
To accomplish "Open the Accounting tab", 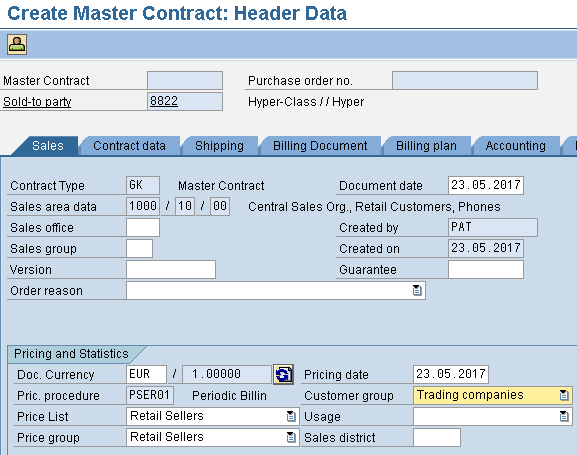I will tap(515, 146).
